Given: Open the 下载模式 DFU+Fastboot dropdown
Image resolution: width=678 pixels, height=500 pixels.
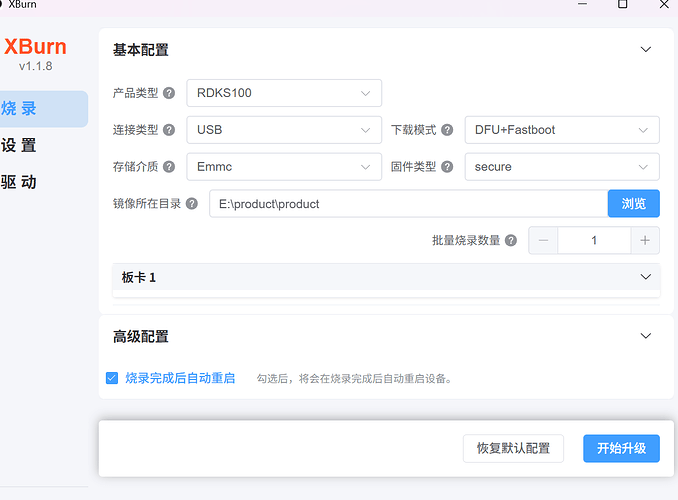Looking at the screenshot, I should [562, 130].
